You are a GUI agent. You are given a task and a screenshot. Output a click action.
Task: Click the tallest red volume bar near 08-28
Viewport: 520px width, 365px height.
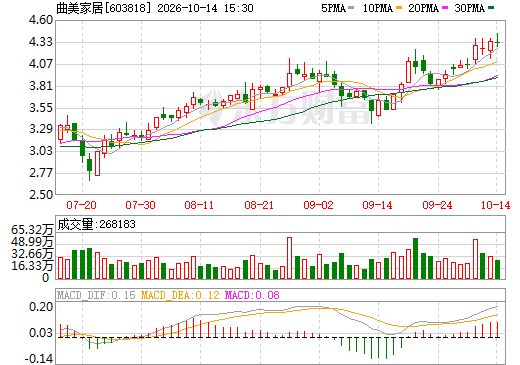289,258
